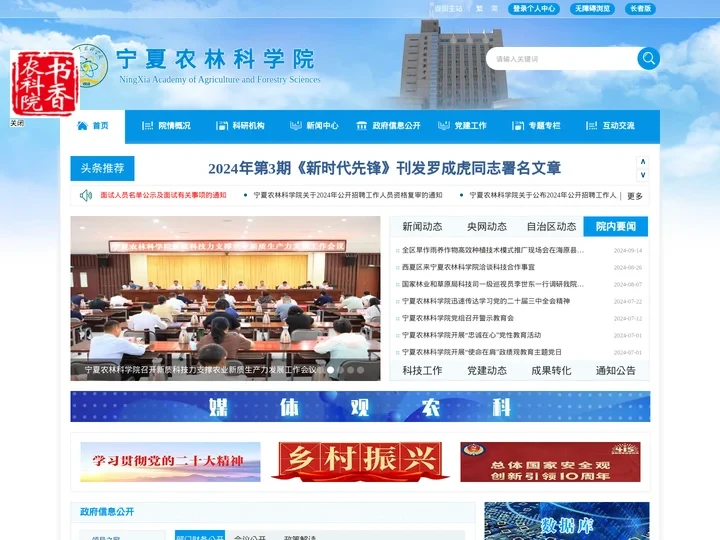Click 登录个人中心 button
720x540 pixels.
[534, 9]
